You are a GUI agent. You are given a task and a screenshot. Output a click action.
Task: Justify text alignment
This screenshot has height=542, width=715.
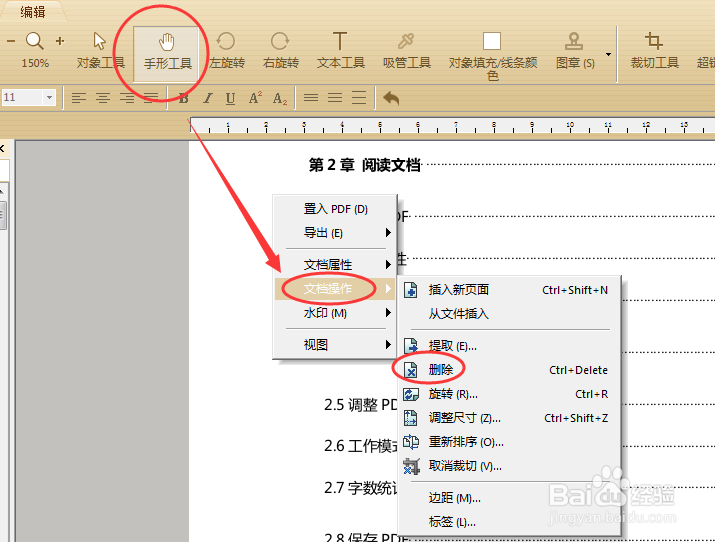point(151,98)
